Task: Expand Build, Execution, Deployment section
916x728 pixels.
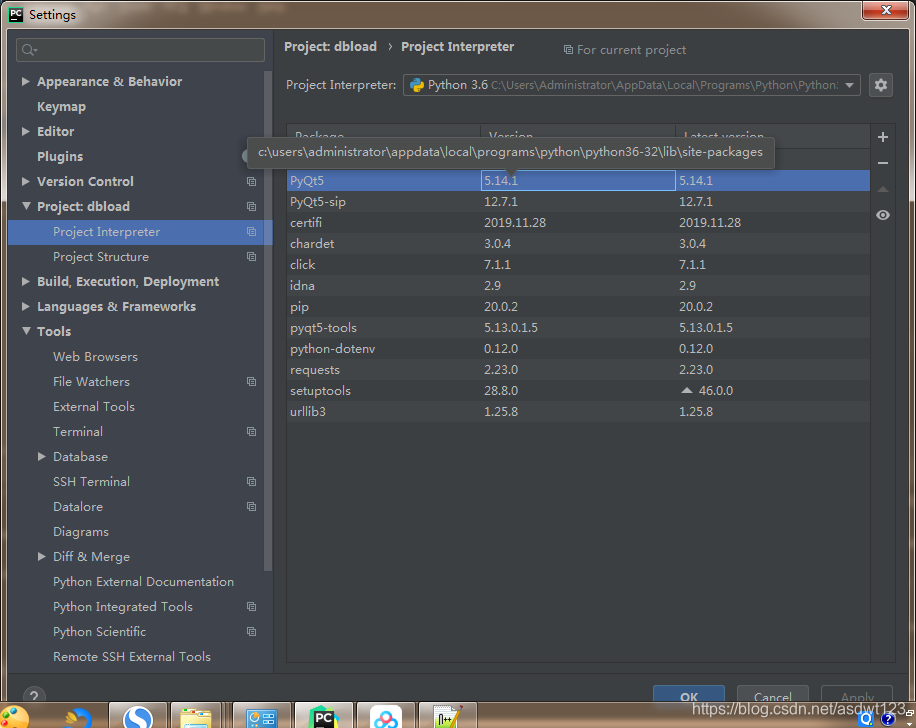Action: click(26, 282)
